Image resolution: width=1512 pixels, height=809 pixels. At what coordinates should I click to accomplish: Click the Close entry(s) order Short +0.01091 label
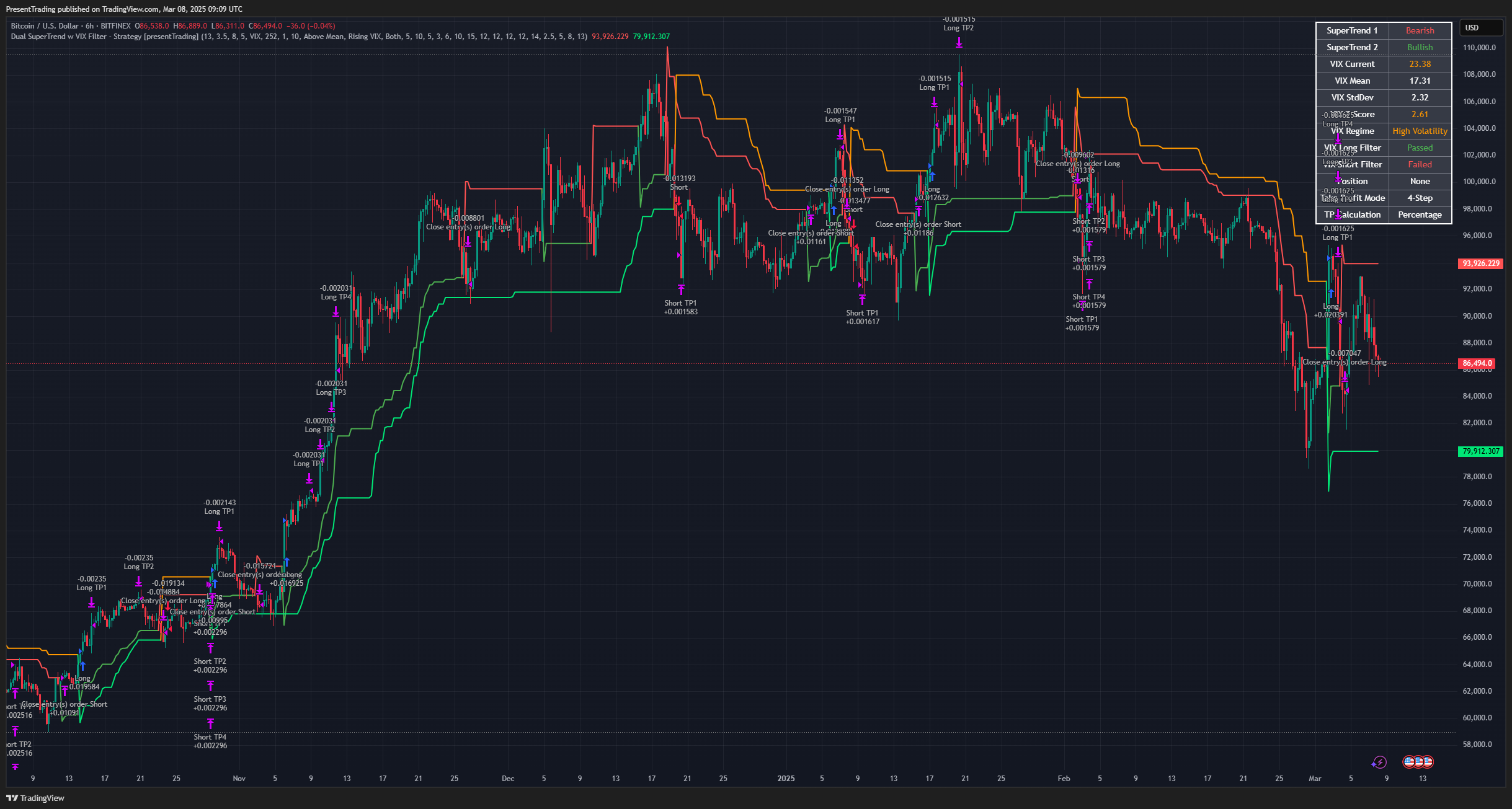click(64, 709)
